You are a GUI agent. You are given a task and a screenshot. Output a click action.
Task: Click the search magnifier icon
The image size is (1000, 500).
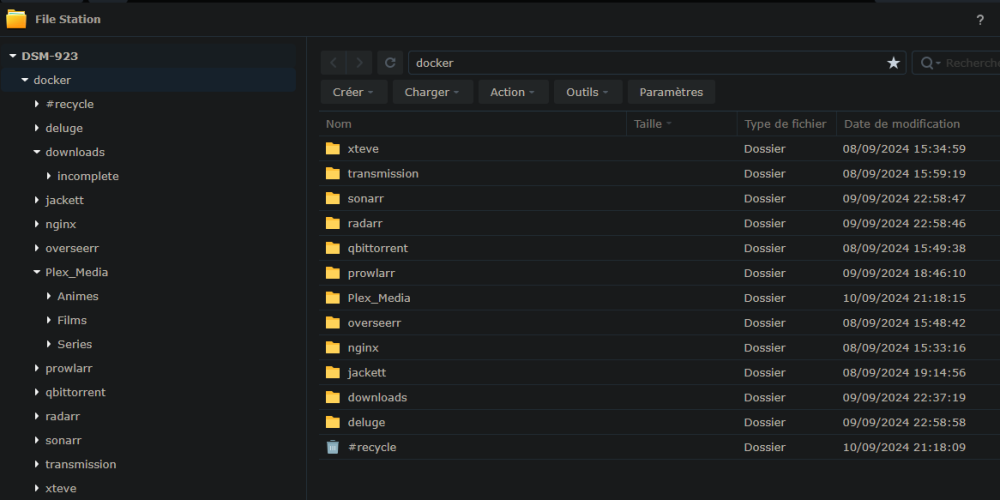[x=927, y=63]
